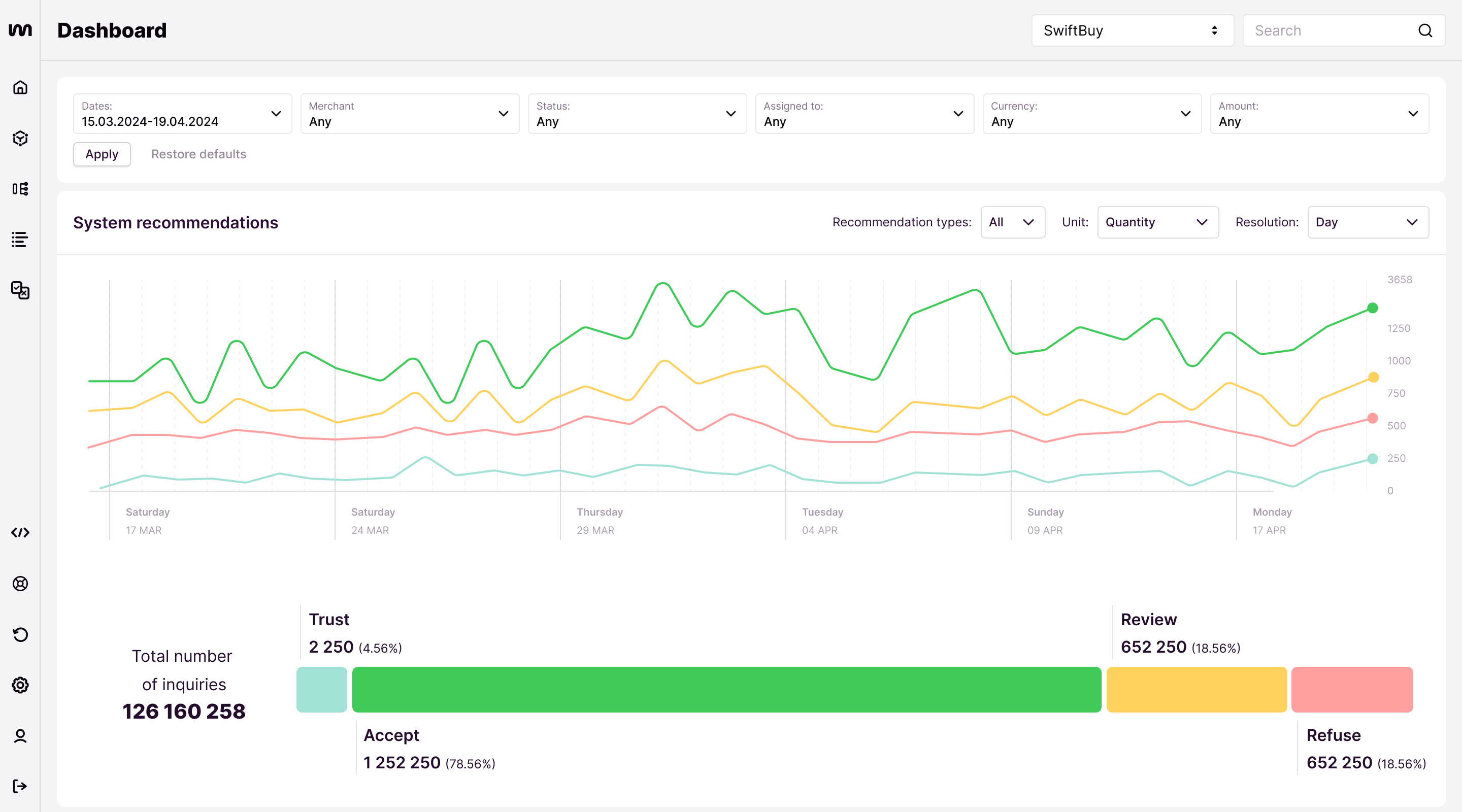The width and height of the screenshot is (1462, 812).
Task: Click the yellow Review bar segment
Action: (1197, 689)
